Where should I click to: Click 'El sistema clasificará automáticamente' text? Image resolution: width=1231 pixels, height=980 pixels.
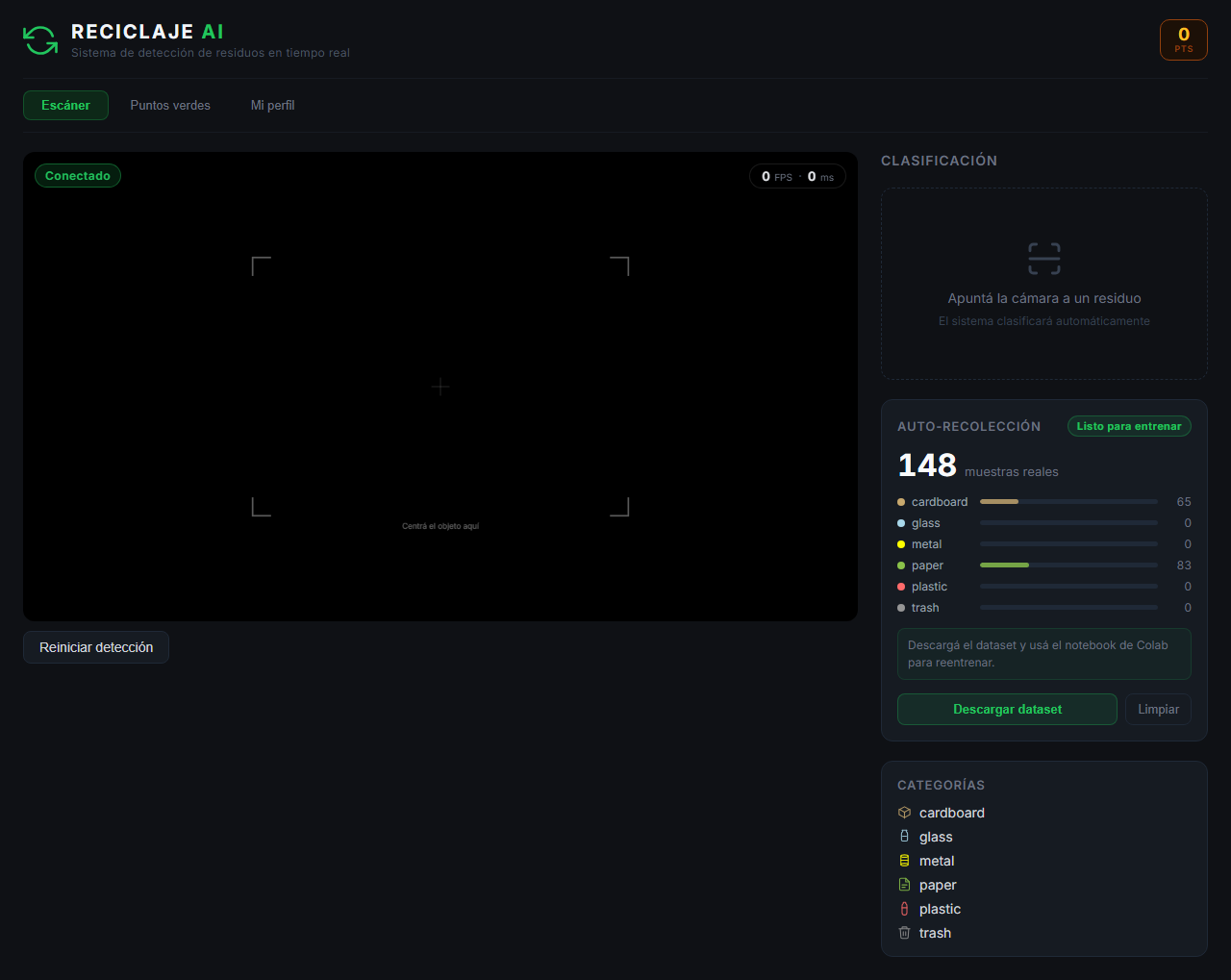(x=1044, y=321)
